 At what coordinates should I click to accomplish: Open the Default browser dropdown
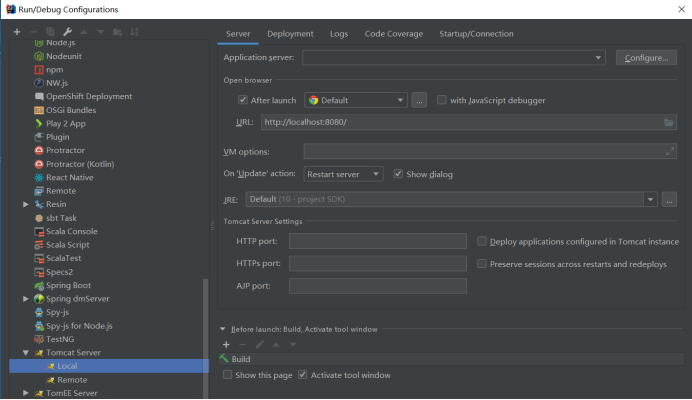click(356, 100)
